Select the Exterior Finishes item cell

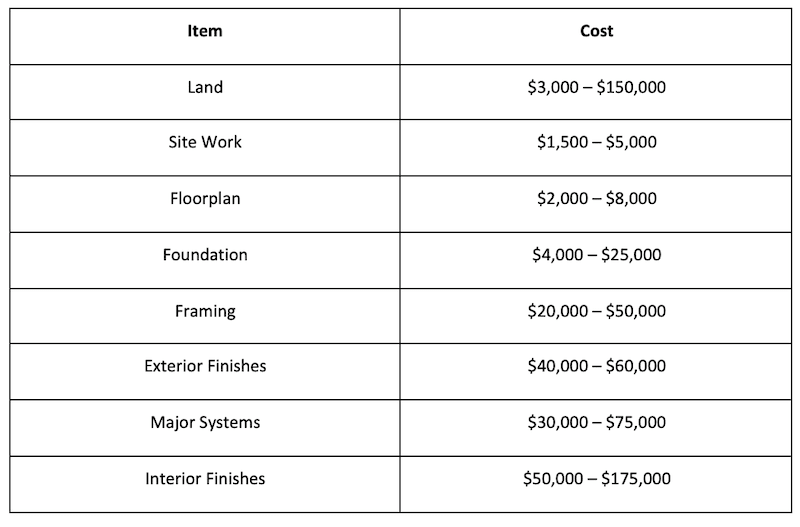pyautogui.click(x=205, y=366)
